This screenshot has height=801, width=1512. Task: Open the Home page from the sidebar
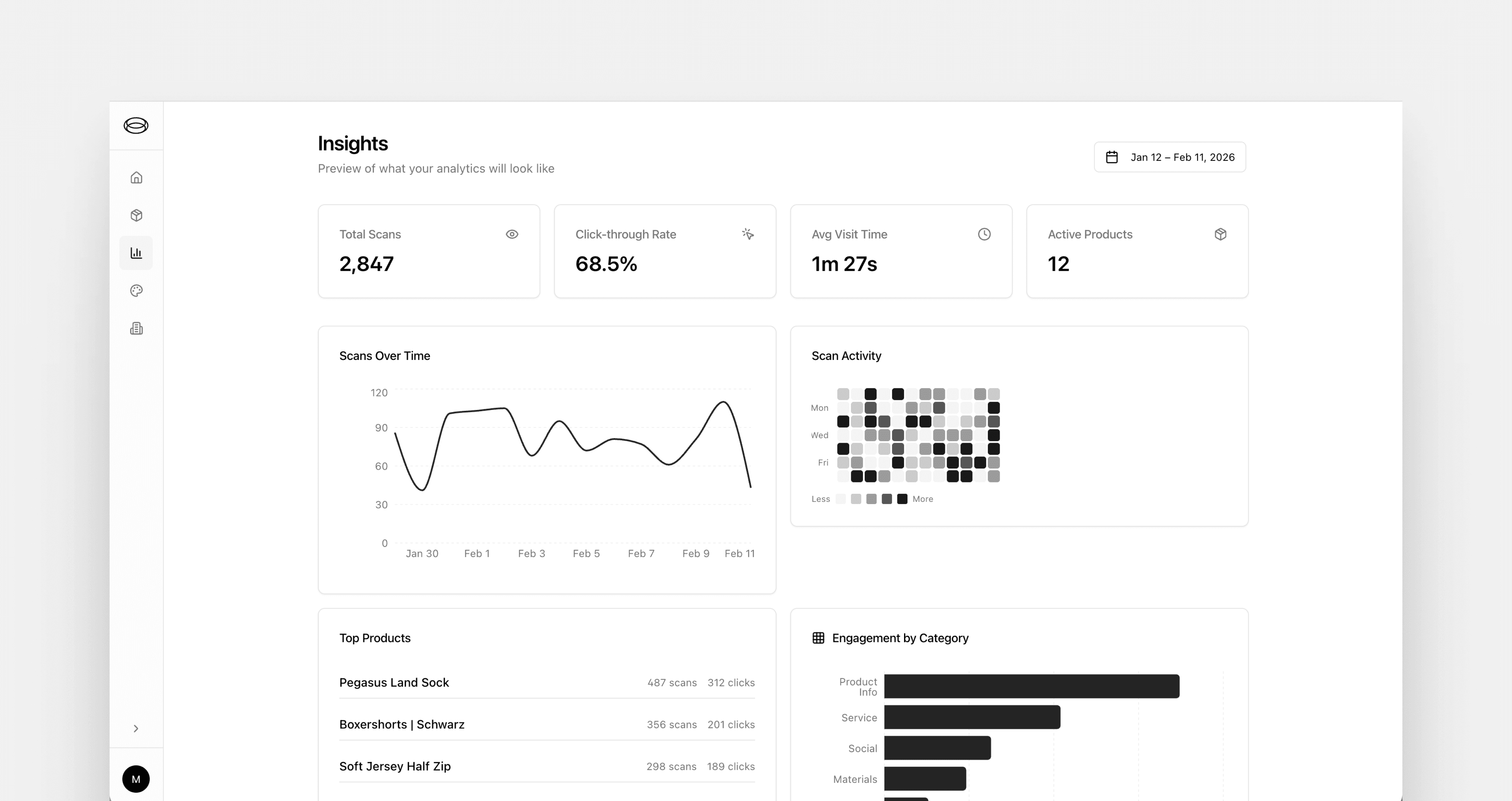click(136, 178)
